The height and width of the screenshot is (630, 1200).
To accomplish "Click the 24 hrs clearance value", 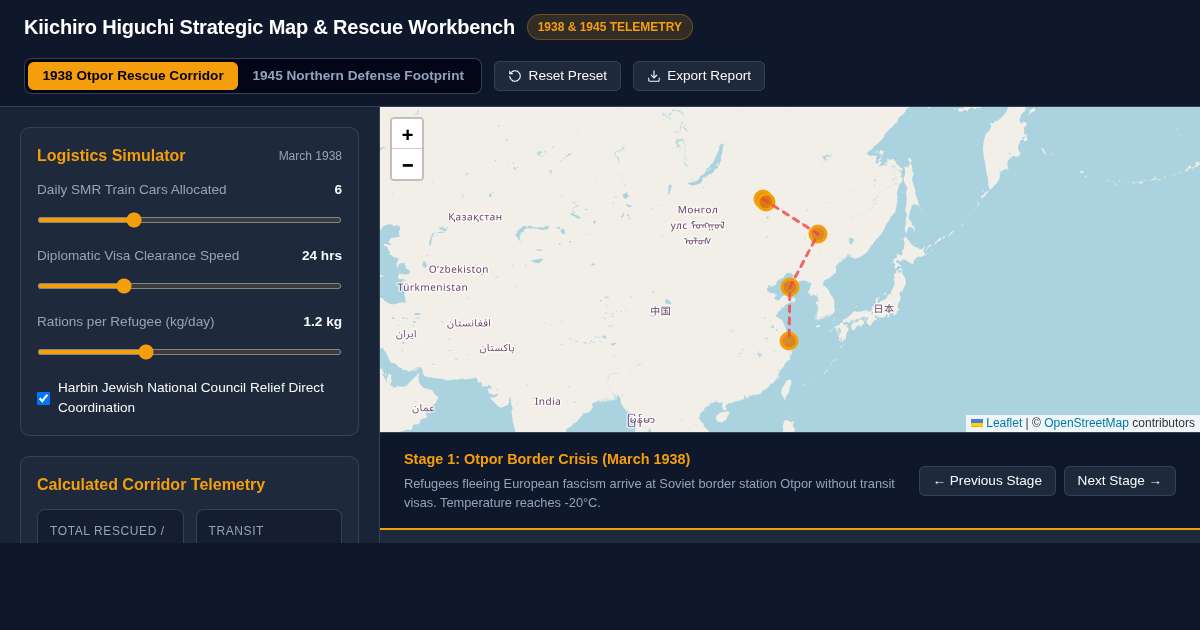I will (x=322, y=256).
